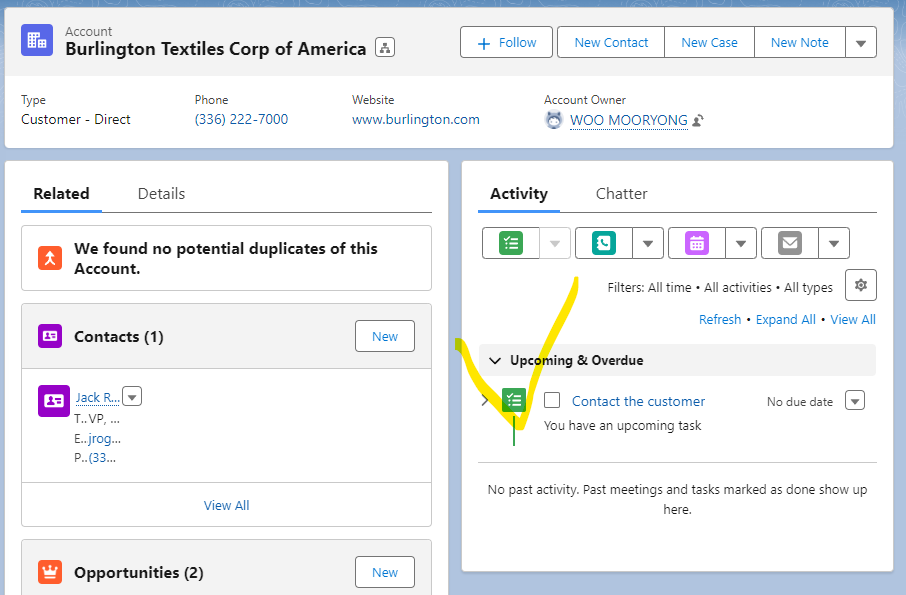Open the Contact the customer task actions menu
906x595 pixels.
(x=855, y=400)
